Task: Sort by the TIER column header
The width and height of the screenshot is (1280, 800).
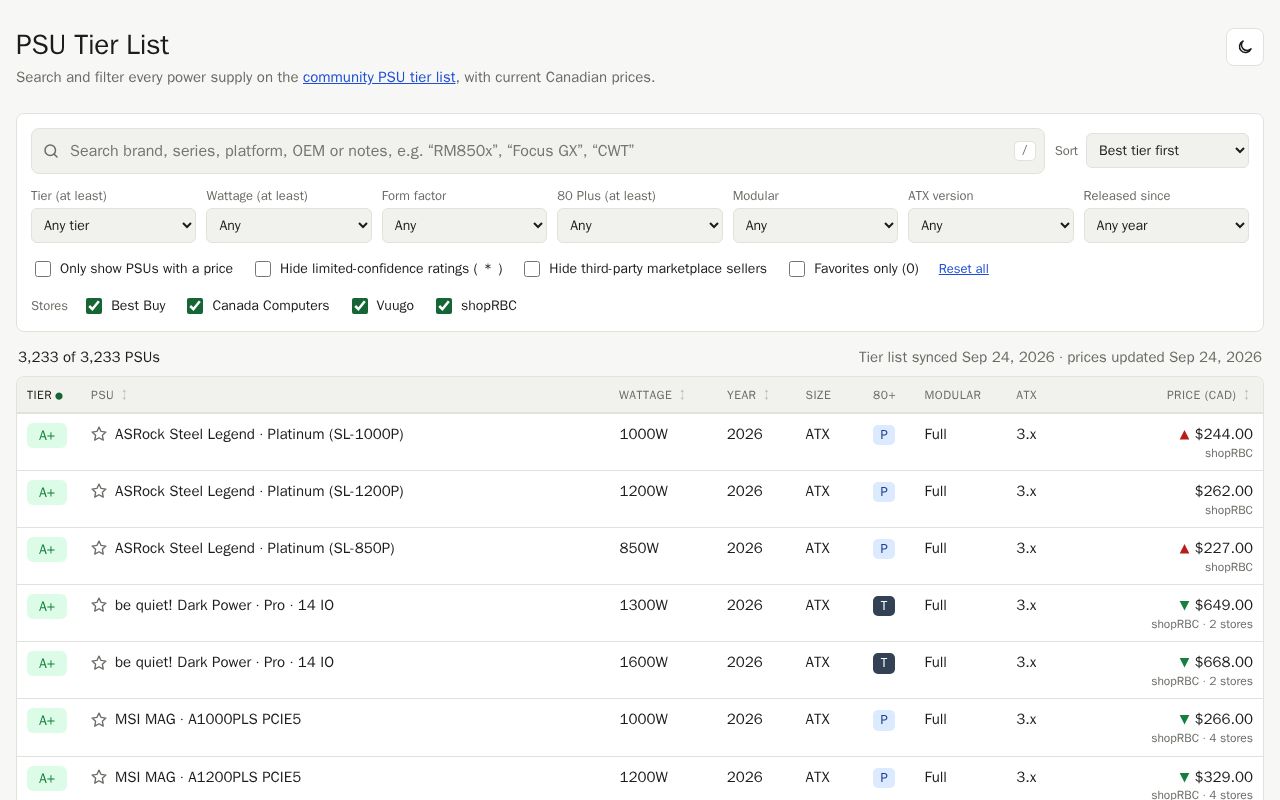Action: (45, 395)
